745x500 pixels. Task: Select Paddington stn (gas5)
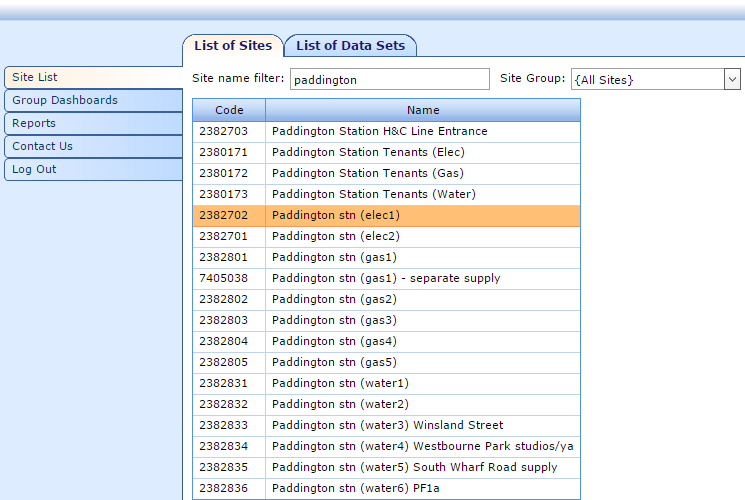point(386,362)
